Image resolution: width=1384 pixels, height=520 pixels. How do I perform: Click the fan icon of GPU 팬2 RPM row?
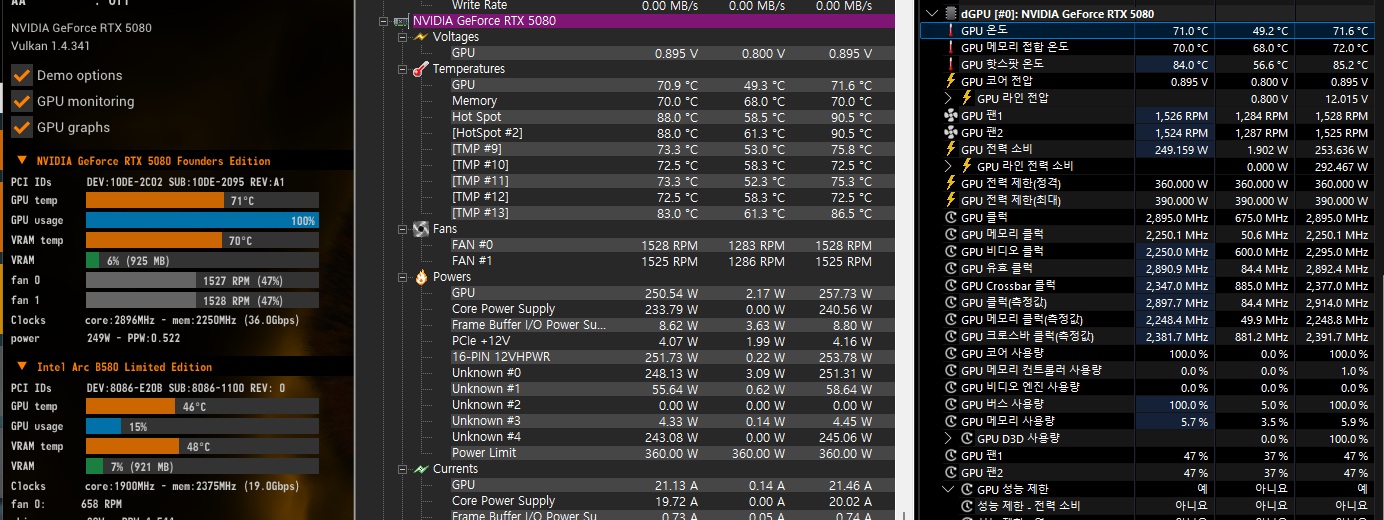tap(950, 132)
